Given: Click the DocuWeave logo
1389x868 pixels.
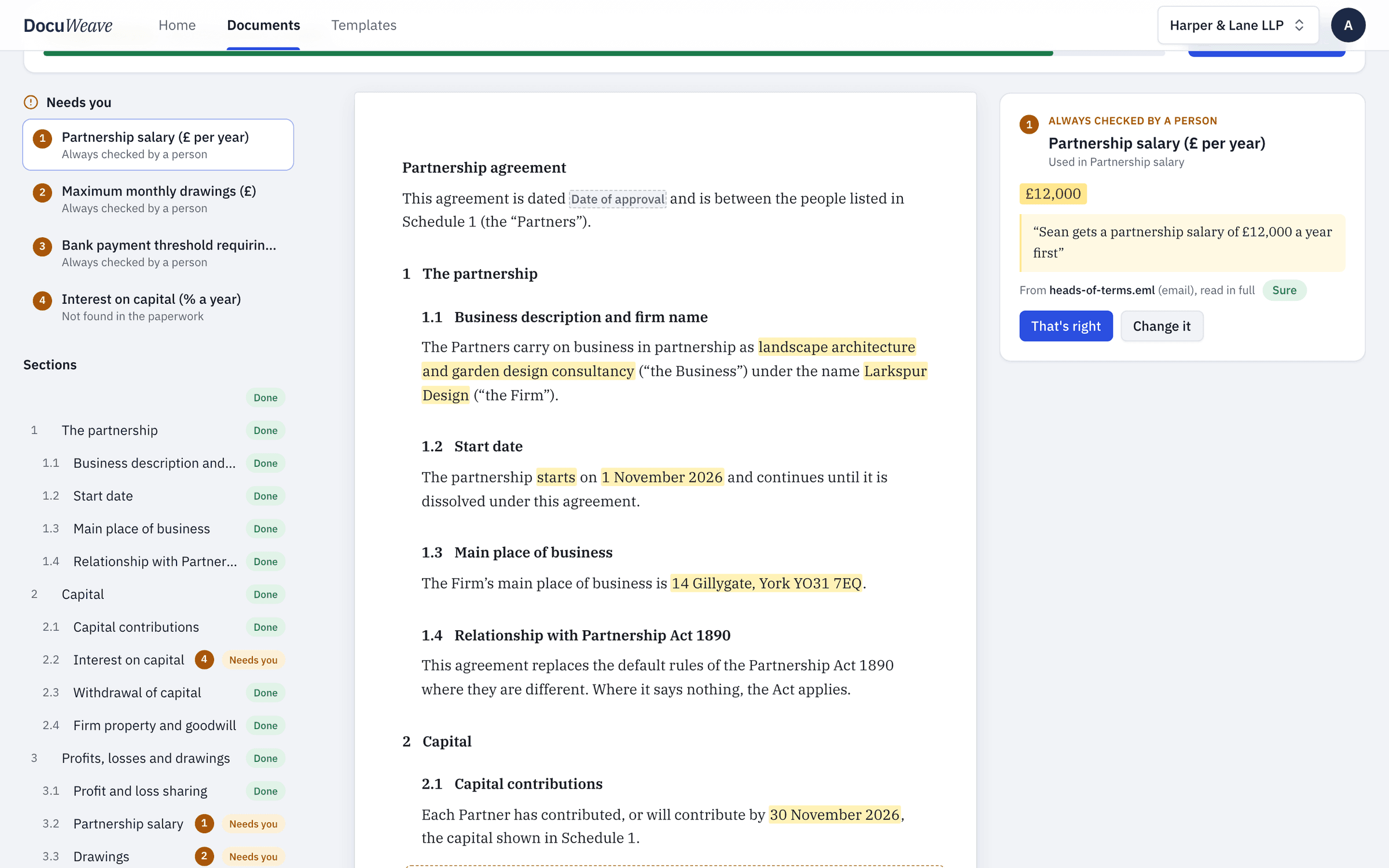Looking at the screenshot, I should point(68,25).
